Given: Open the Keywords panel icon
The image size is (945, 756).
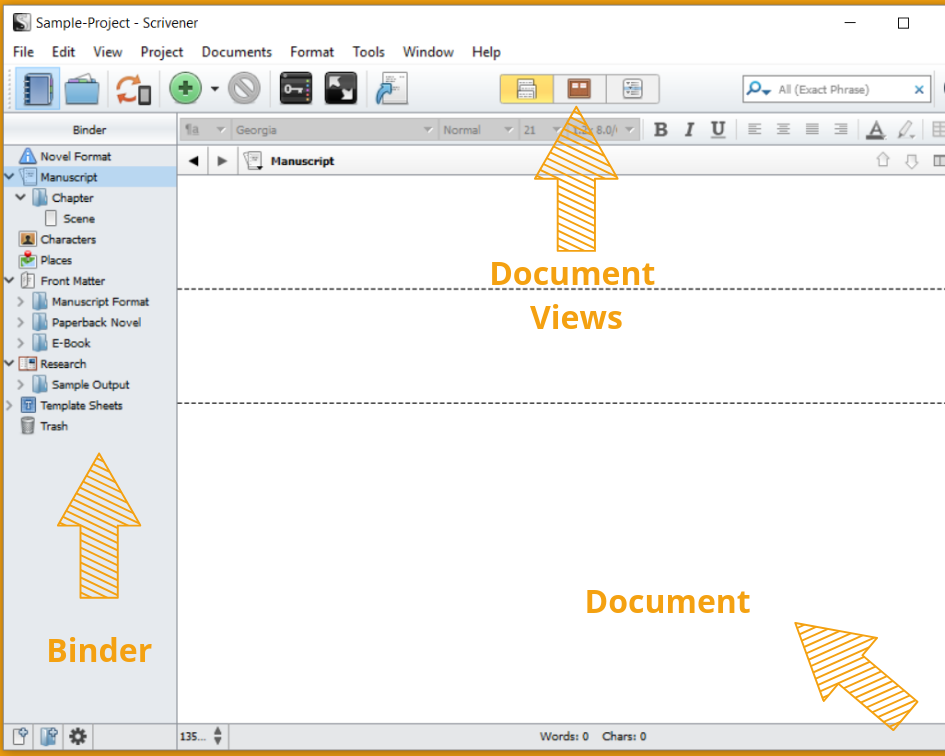Looking at the screenshot, I should click(296, 89).
